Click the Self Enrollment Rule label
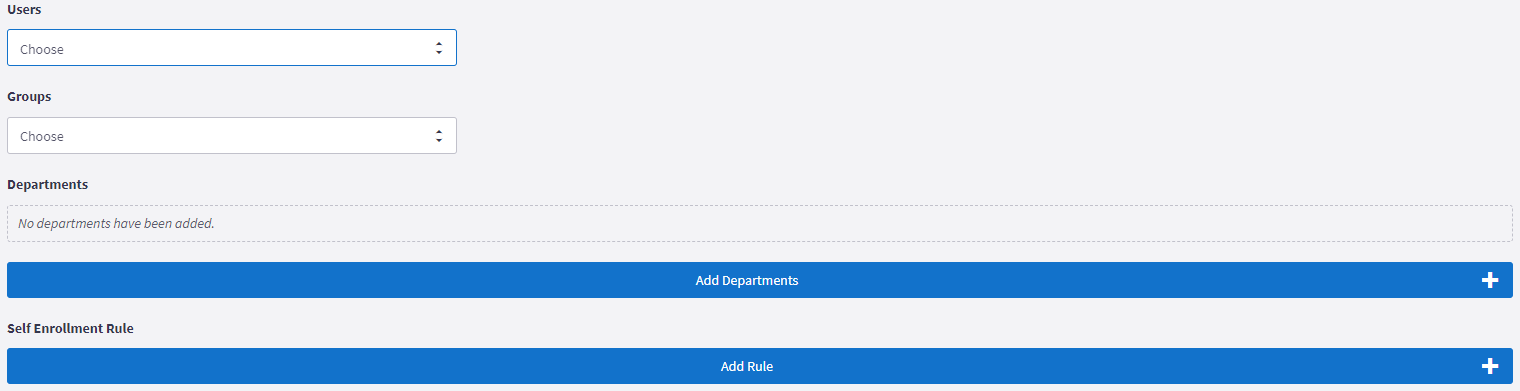This screenshot has height=391, width=1520. [x=70, y=328]
